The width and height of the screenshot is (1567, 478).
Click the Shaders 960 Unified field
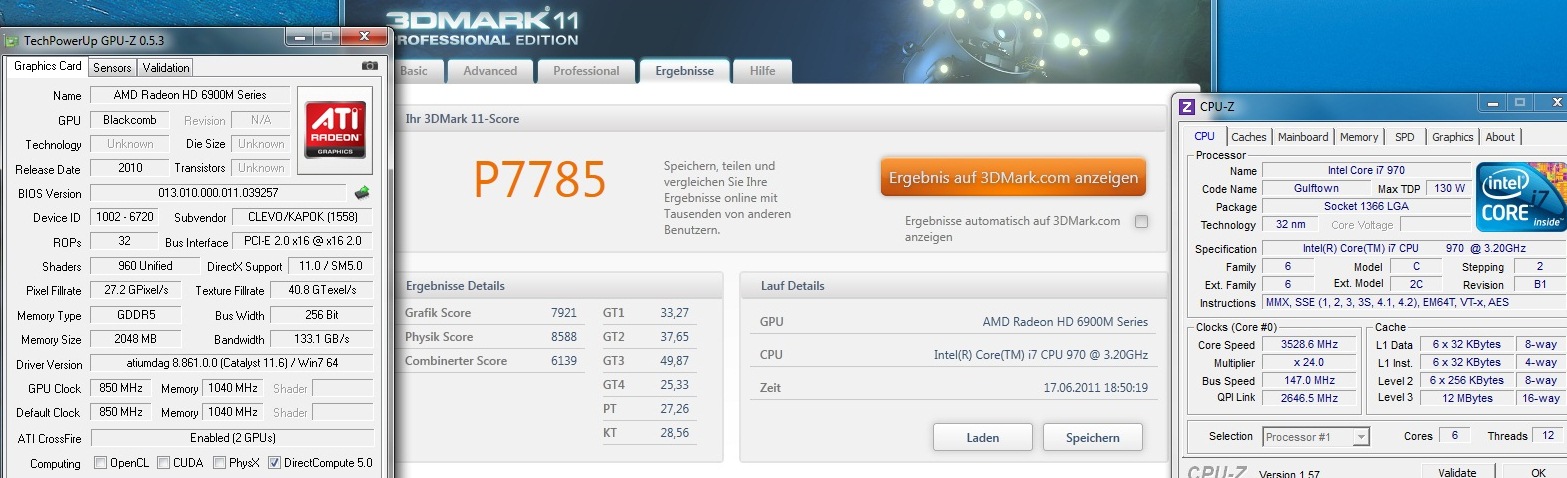click(144, 266)
